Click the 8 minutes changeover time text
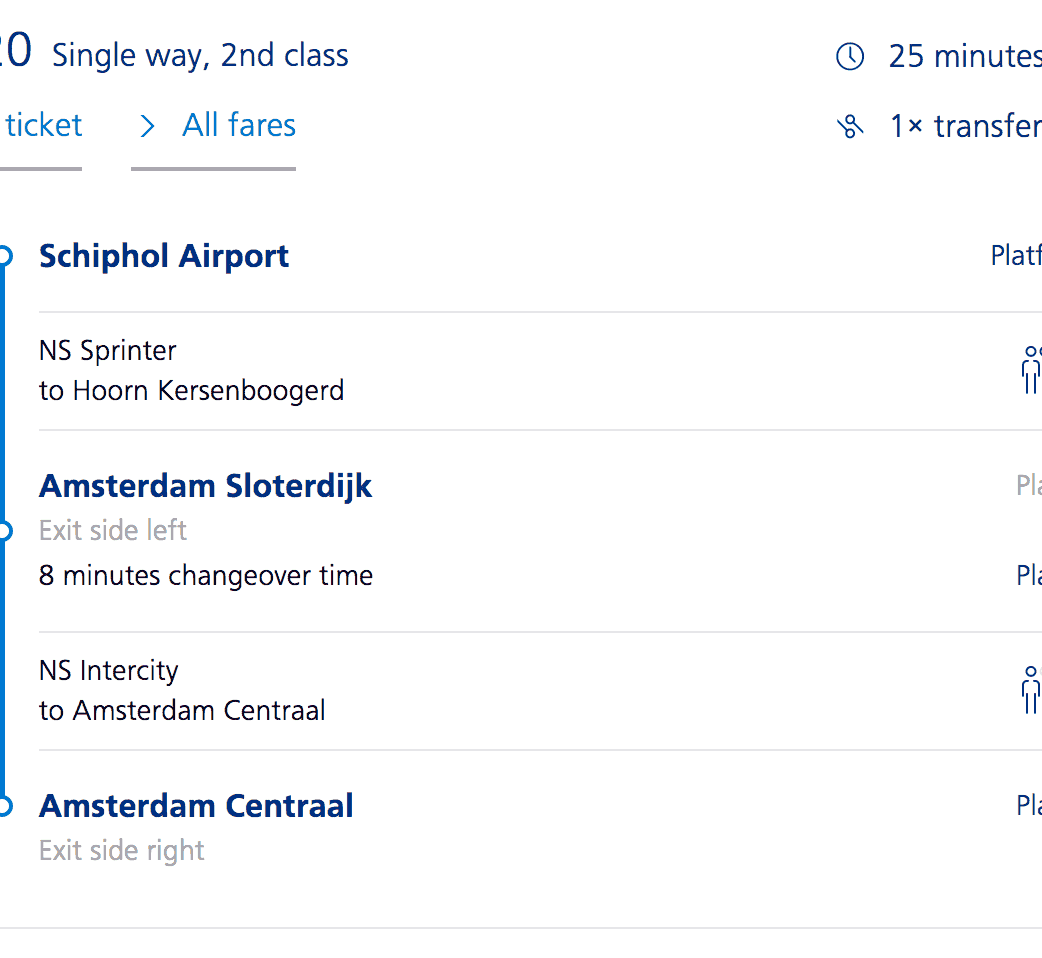 [x=206, y=576]
